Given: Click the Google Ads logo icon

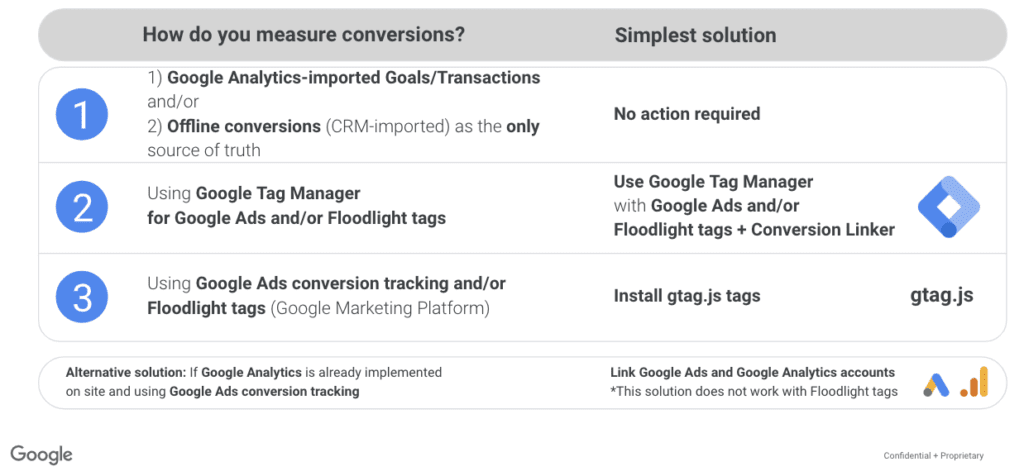Looking at the screenshot, I should (937, 384).
